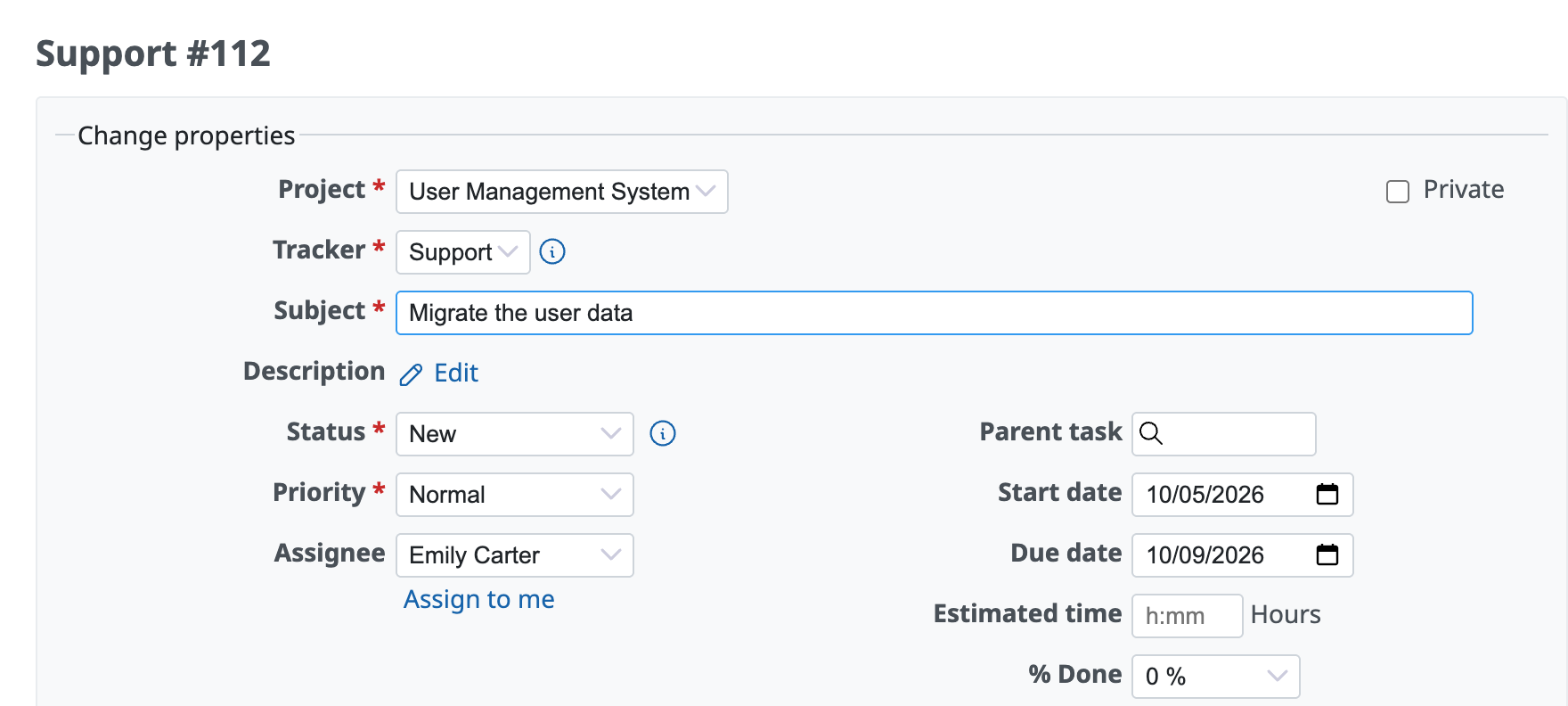
Task: Click the Estimated time input
Action: [1188, 616]
